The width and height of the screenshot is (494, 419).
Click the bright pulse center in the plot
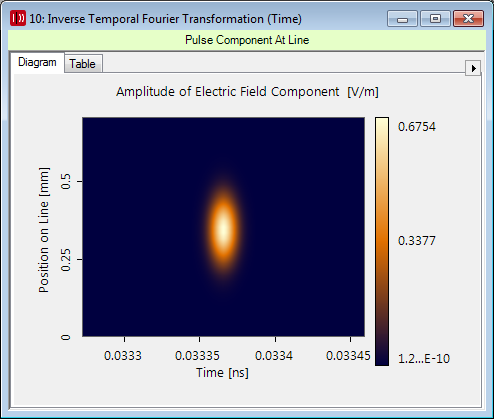[223, 229]
